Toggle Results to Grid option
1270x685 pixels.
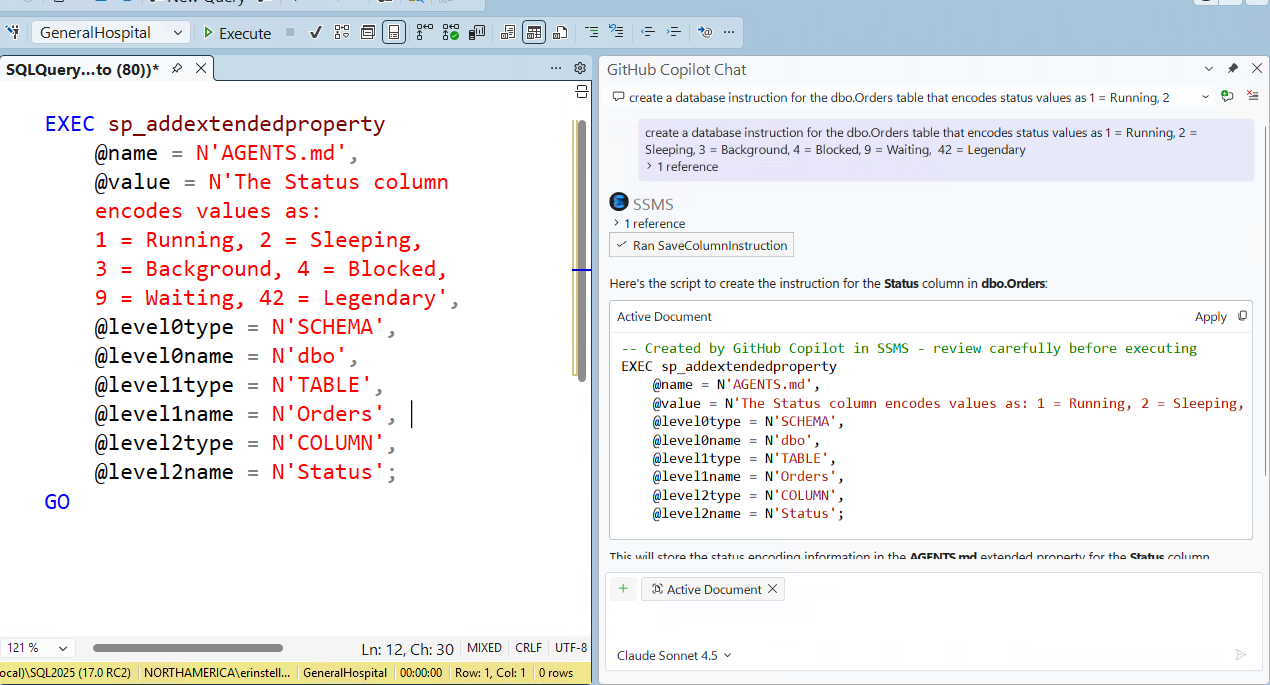[x=534, y=33]
